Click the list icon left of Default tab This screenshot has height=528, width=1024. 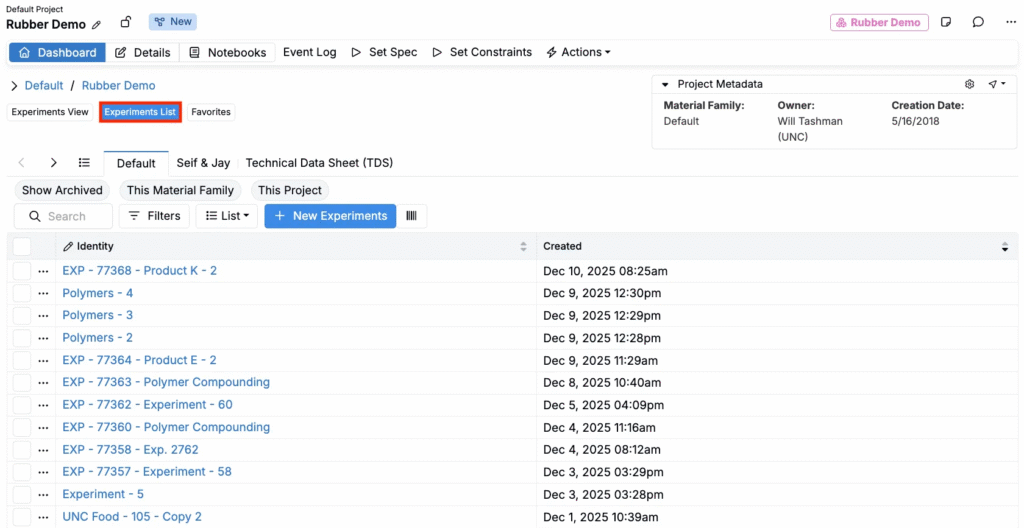pyautogui.click(x=84, y=163)
